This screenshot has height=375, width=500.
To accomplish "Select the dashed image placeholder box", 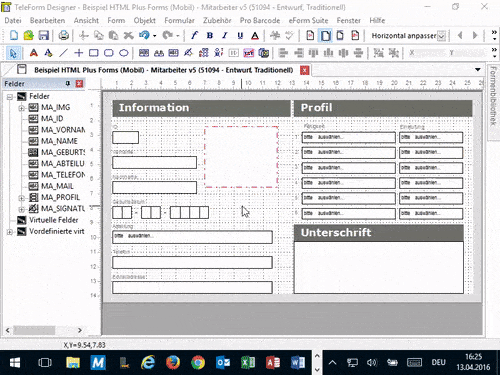I will 241,157.
